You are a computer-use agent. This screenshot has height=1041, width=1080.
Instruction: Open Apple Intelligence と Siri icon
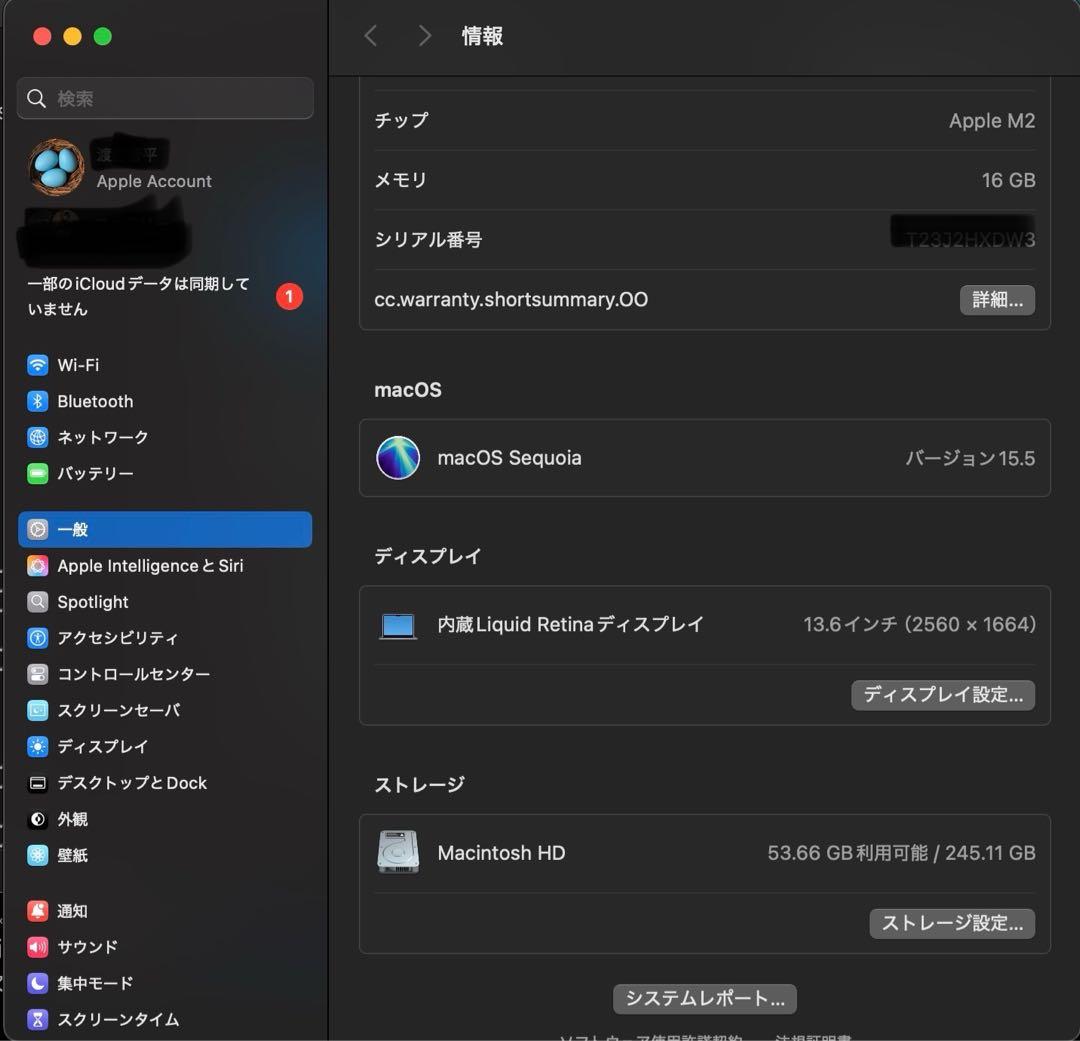(38, 566)
